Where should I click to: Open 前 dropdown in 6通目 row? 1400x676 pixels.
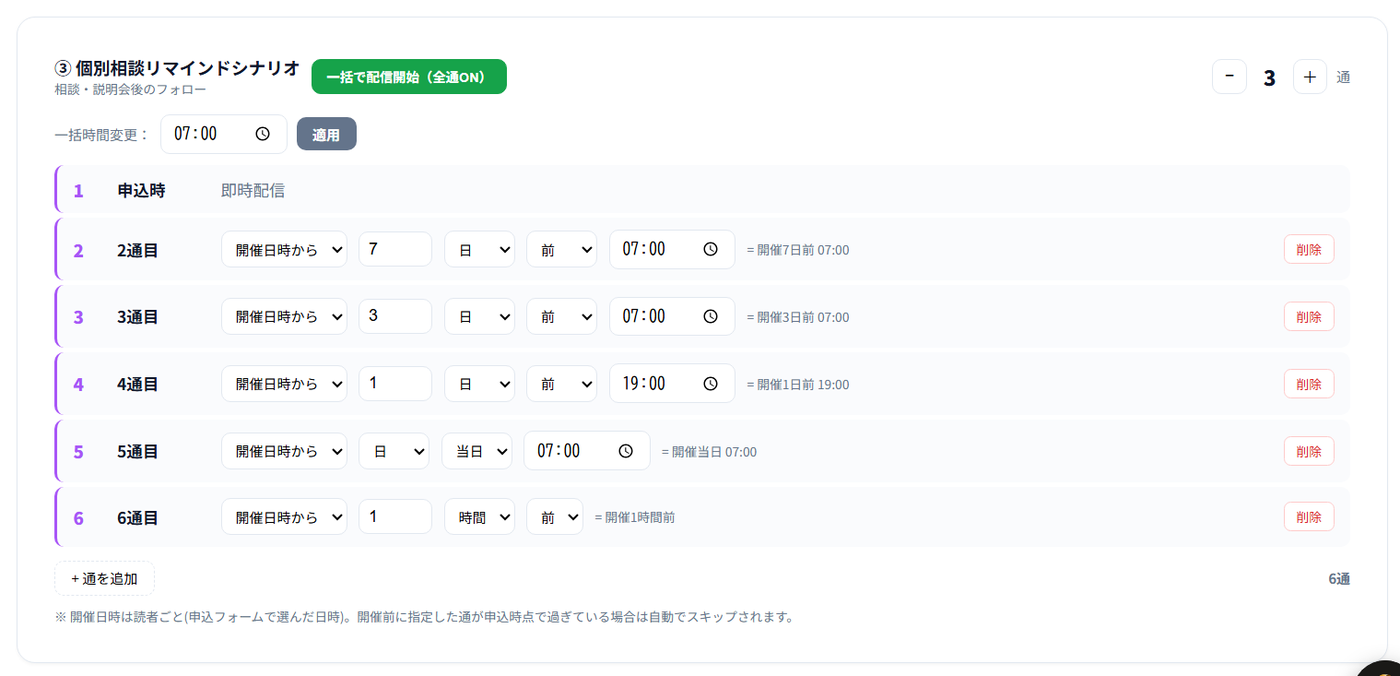(x=555, y=517)
